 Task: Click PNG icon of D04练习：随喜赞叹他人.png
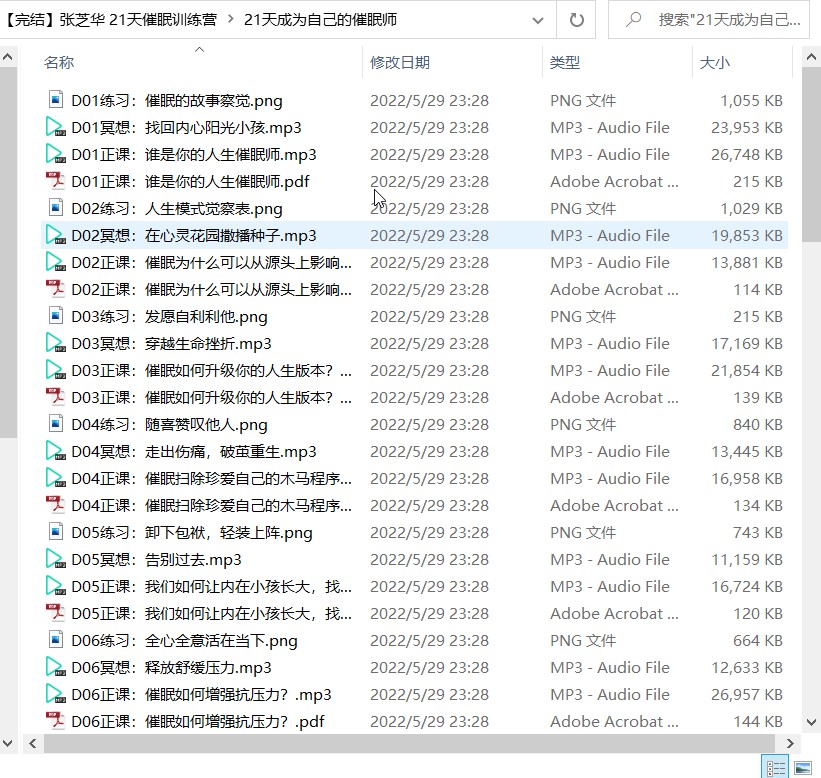(x=56, y=424)
